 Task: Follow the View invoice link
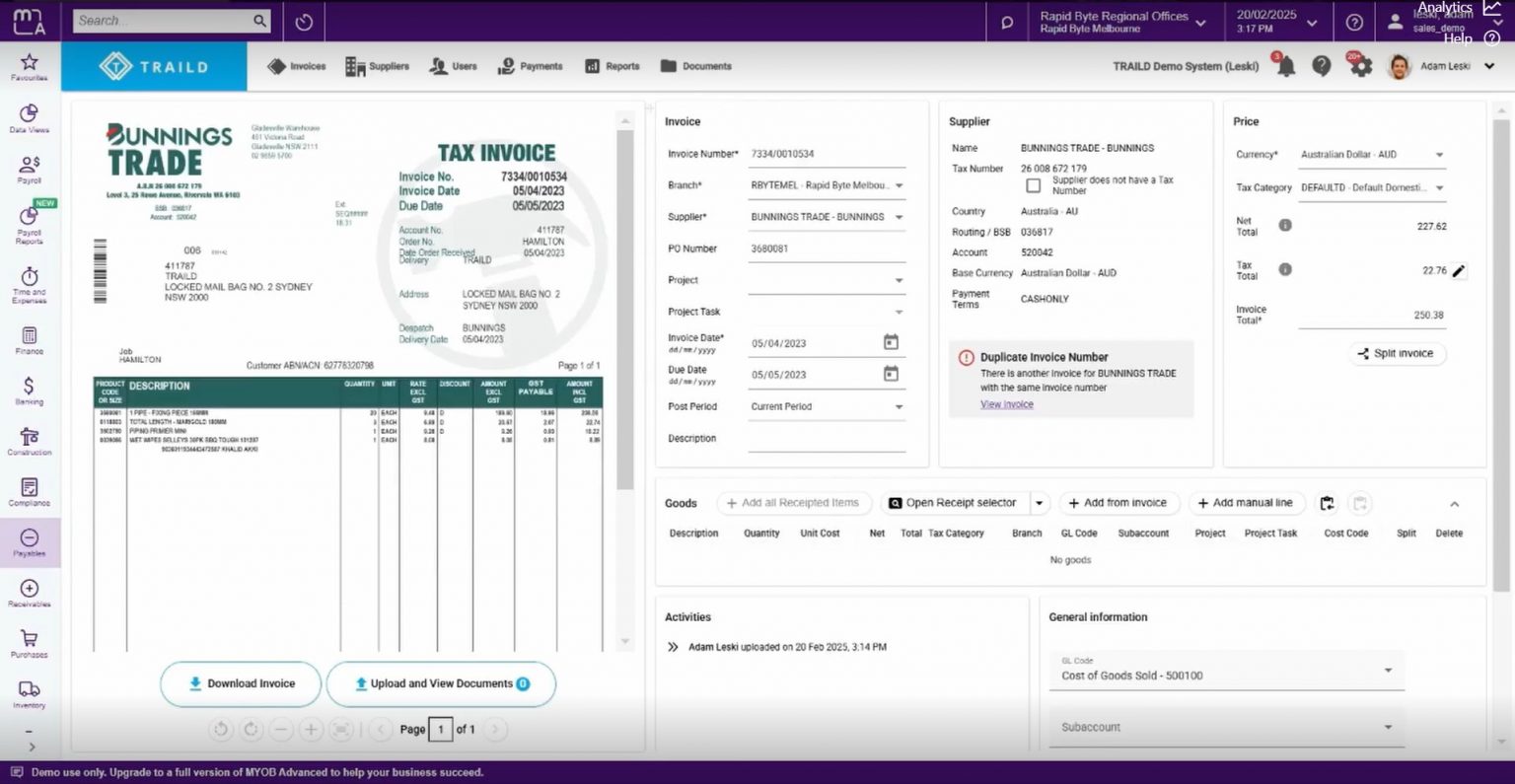coord(1007,404)
